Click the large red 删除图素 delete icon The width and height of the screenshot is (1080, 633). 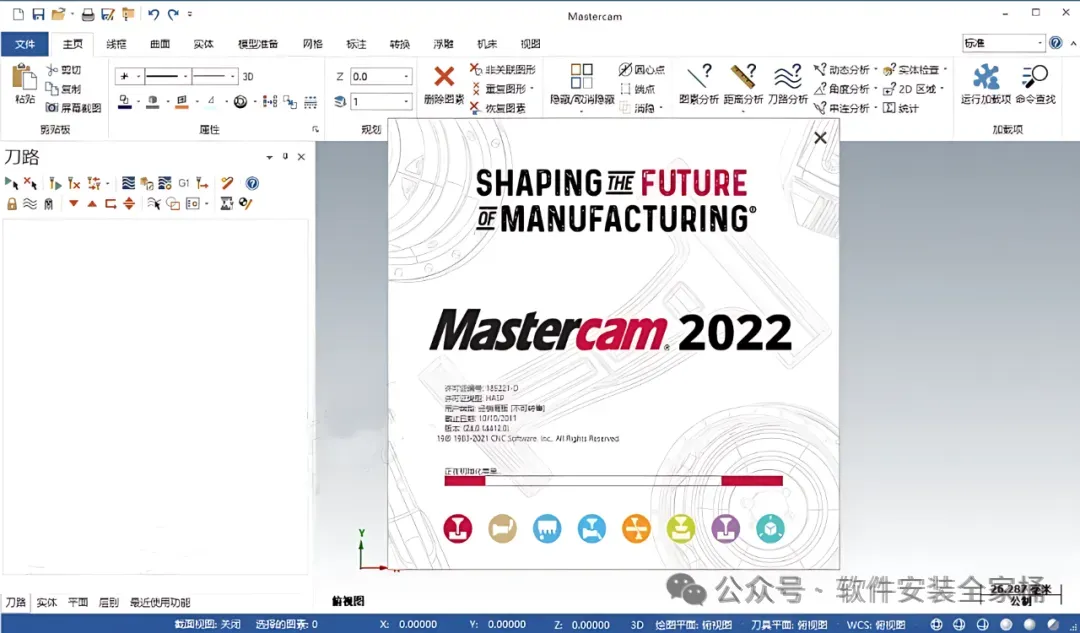tap(444, 76)
